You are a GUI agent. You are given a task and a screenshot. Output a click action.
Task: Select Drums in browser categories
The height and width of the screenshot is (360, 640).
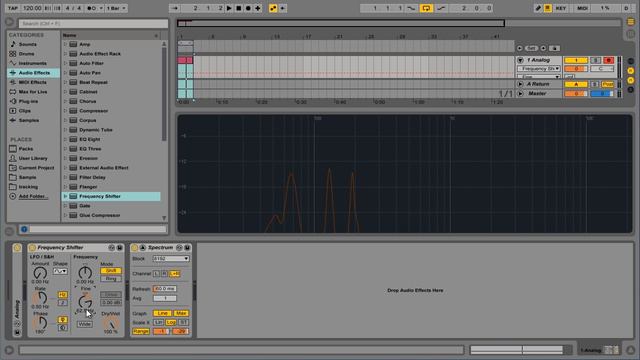27,53
